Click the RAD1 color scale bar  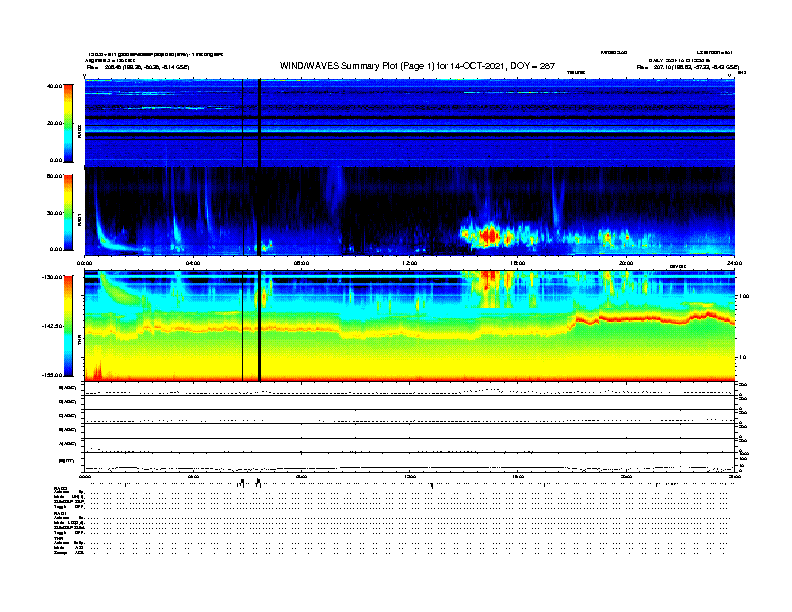click(68, 213)
